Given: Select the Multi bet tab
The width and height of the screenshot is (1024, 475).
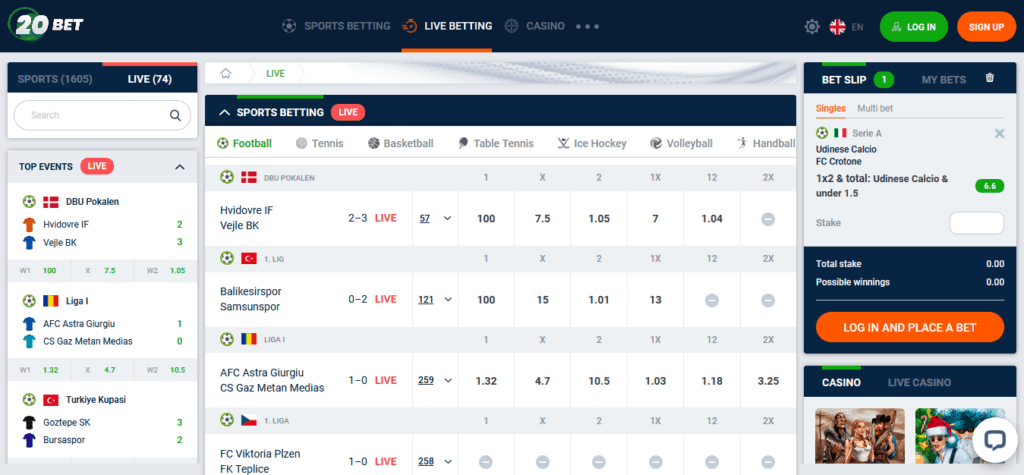Looking at the screenshot, I should point(875,108).
